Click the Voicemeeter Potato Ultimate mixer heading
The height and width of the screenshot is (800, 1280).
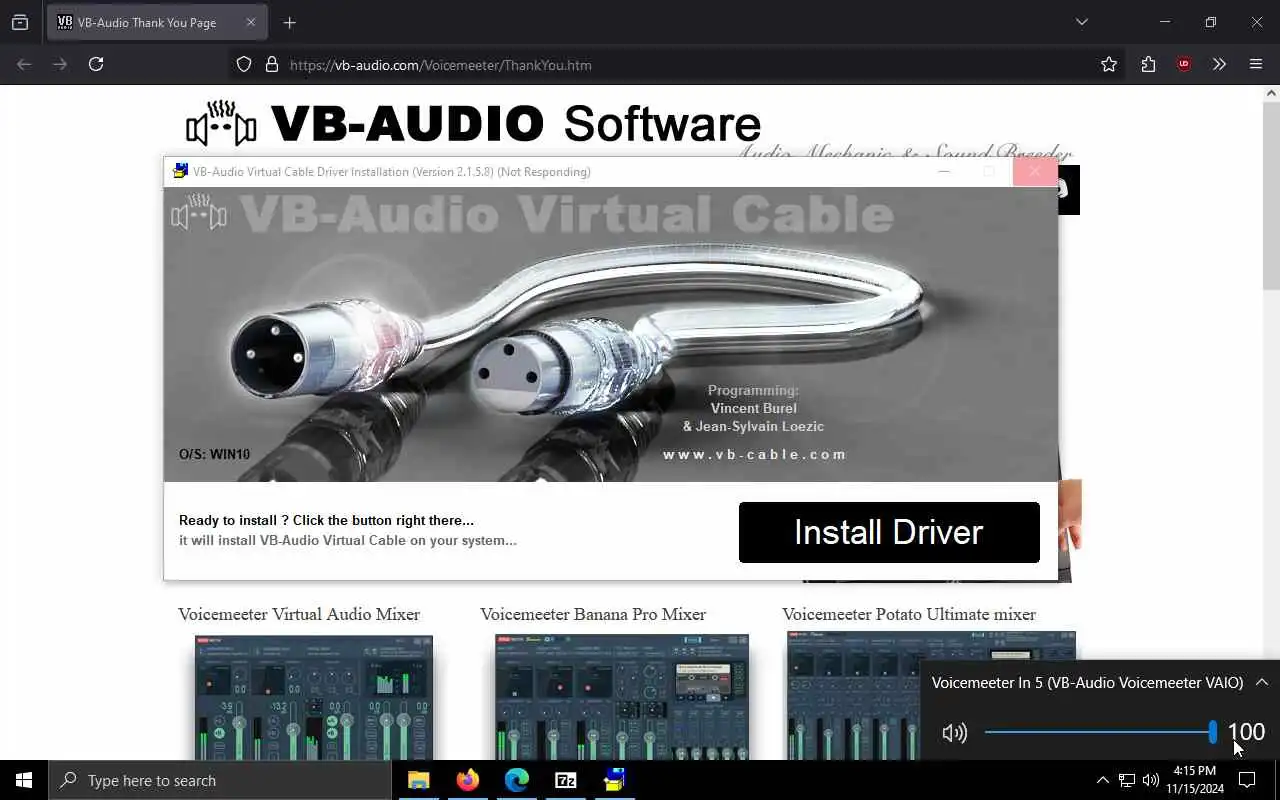point(909,614)
